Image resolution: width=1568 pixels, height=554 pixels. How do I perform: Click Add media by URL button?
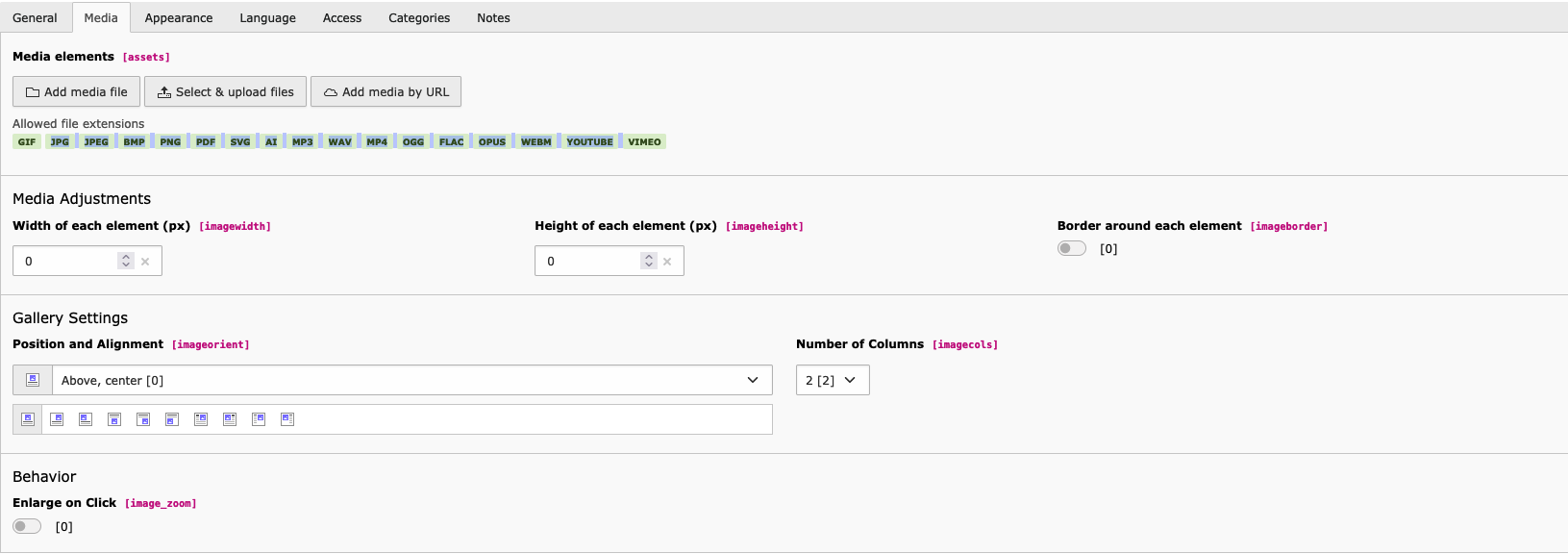[x=386, y=92]
